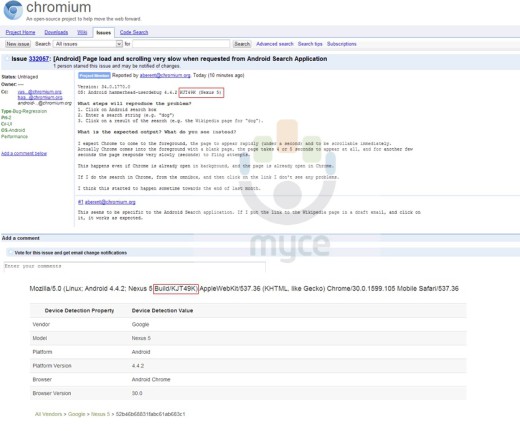The height and width of the screenshot is (431, 520).
Task: Click the Project Member badge
Action: [x=94, y=76]
